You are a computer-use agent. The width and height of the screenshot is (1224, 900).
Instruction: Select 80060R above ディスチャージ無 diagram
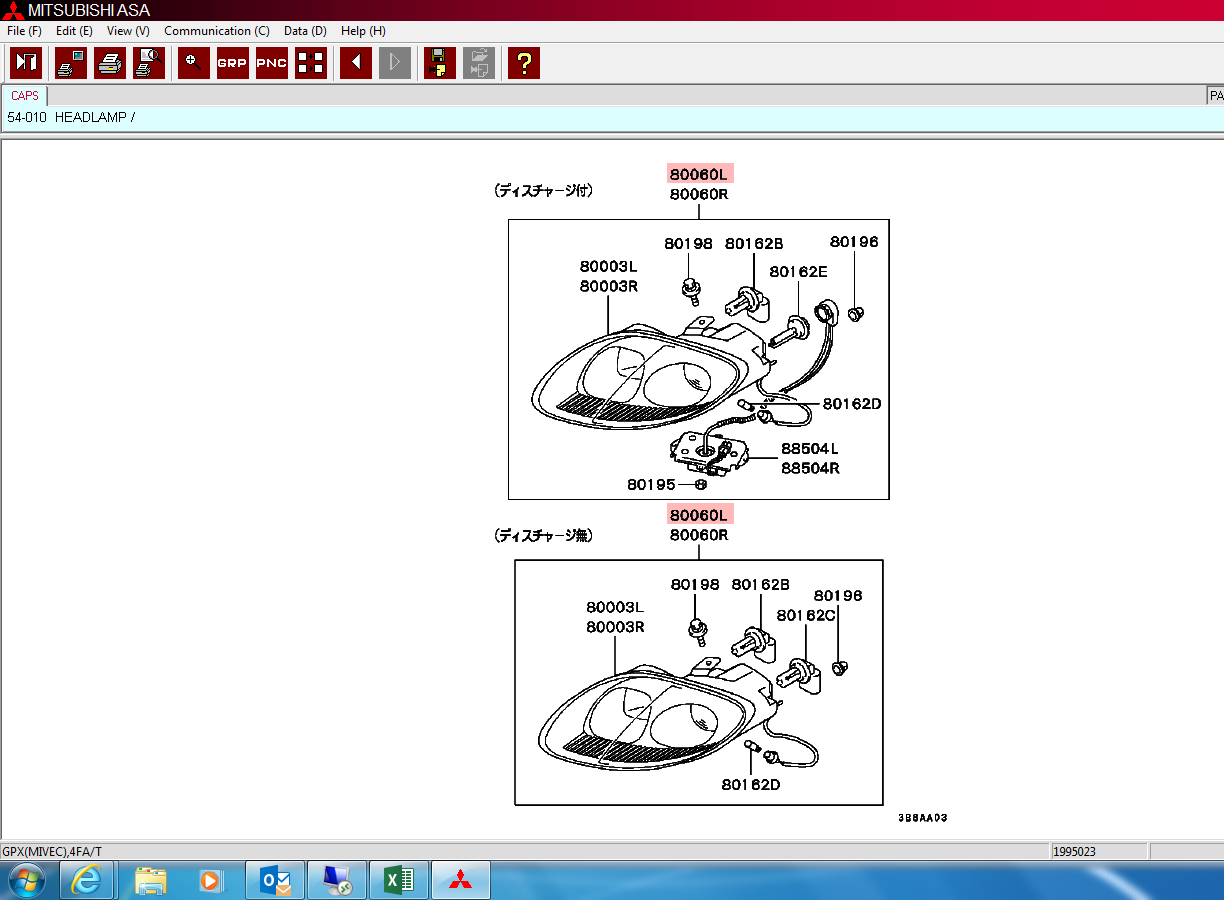(x=699, y=535)
